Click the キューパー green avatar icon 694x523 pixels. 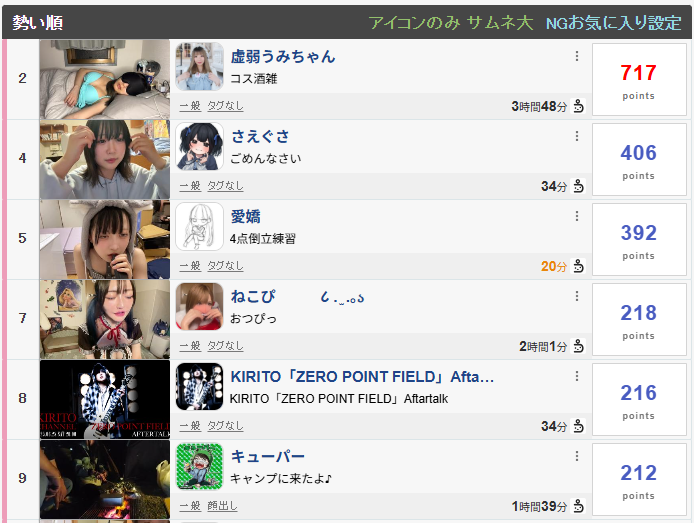click(200, 466)
